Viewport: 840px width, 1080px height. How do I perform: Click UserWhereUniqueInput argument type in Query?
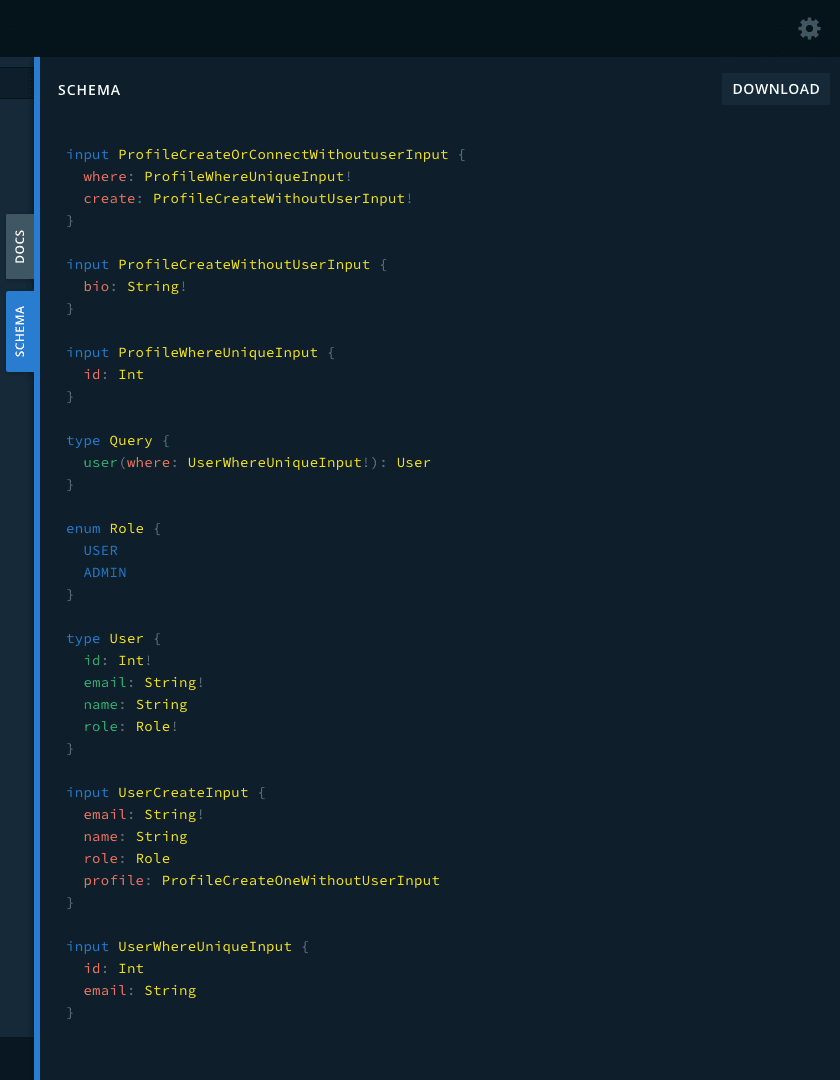pyautogui.click(x=274, y=462)
